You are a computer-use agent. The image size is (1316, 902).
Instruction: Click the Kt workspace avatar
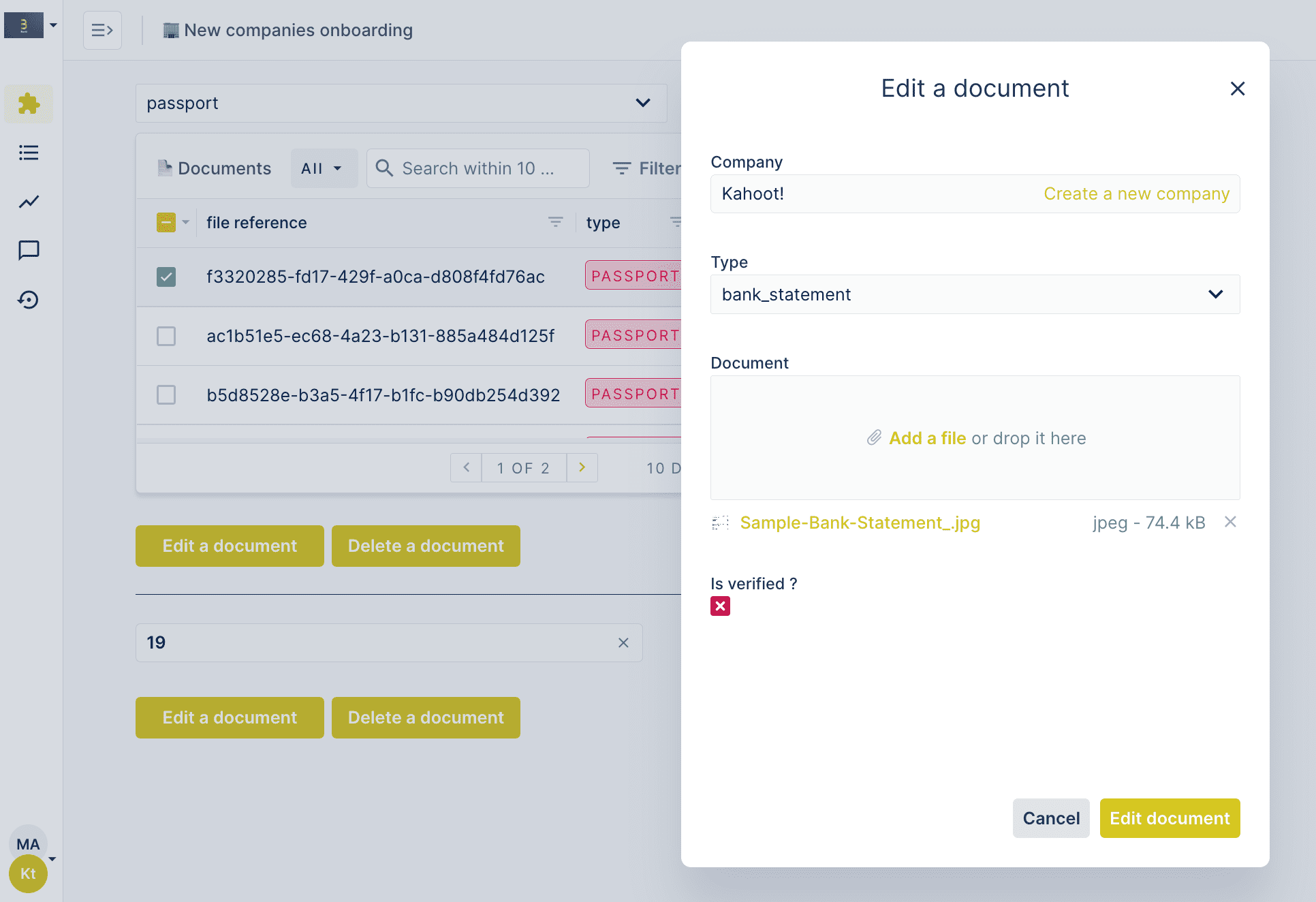(x=28, y=873)
